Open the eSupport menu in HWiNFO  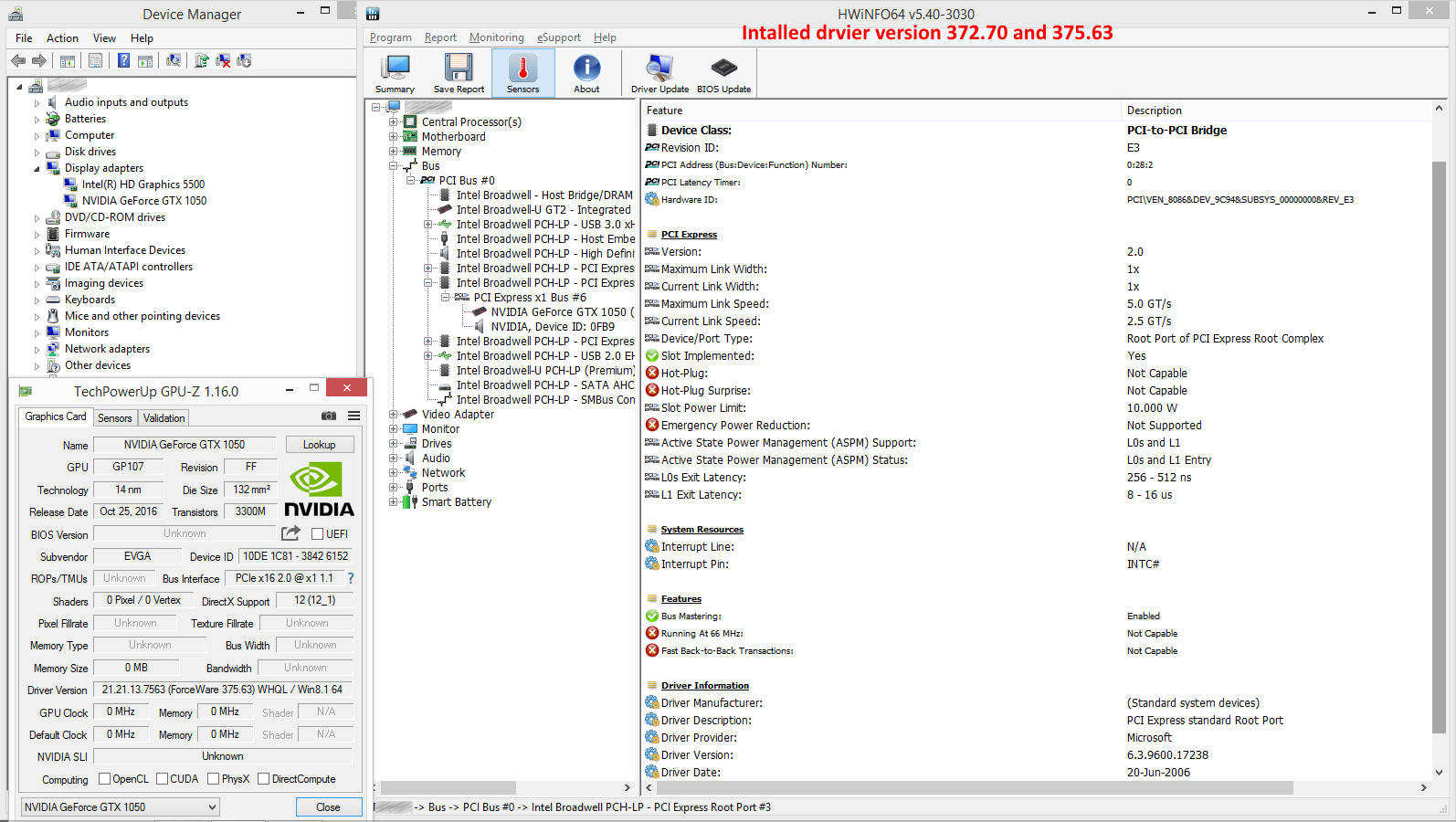(x=559, y=37)
